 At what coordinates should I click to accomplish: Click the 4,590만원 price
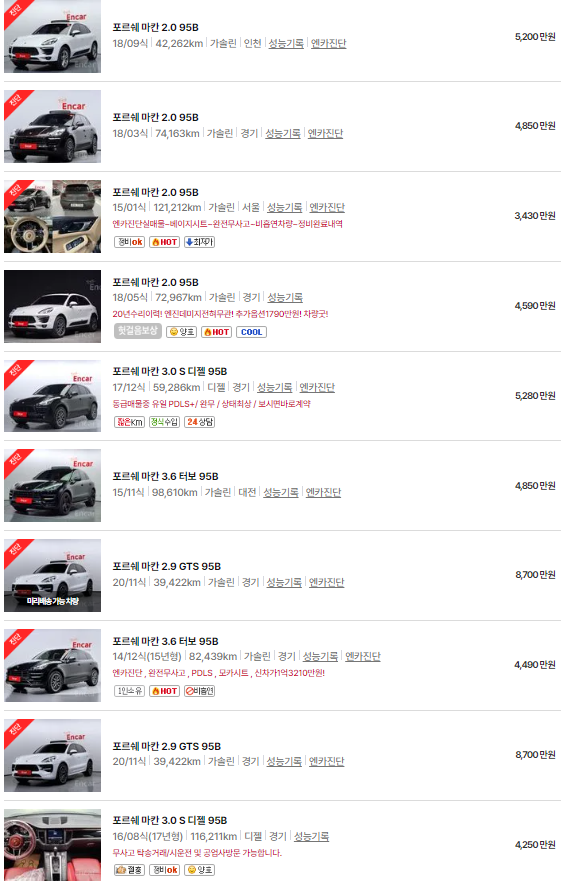click(535, 306)
